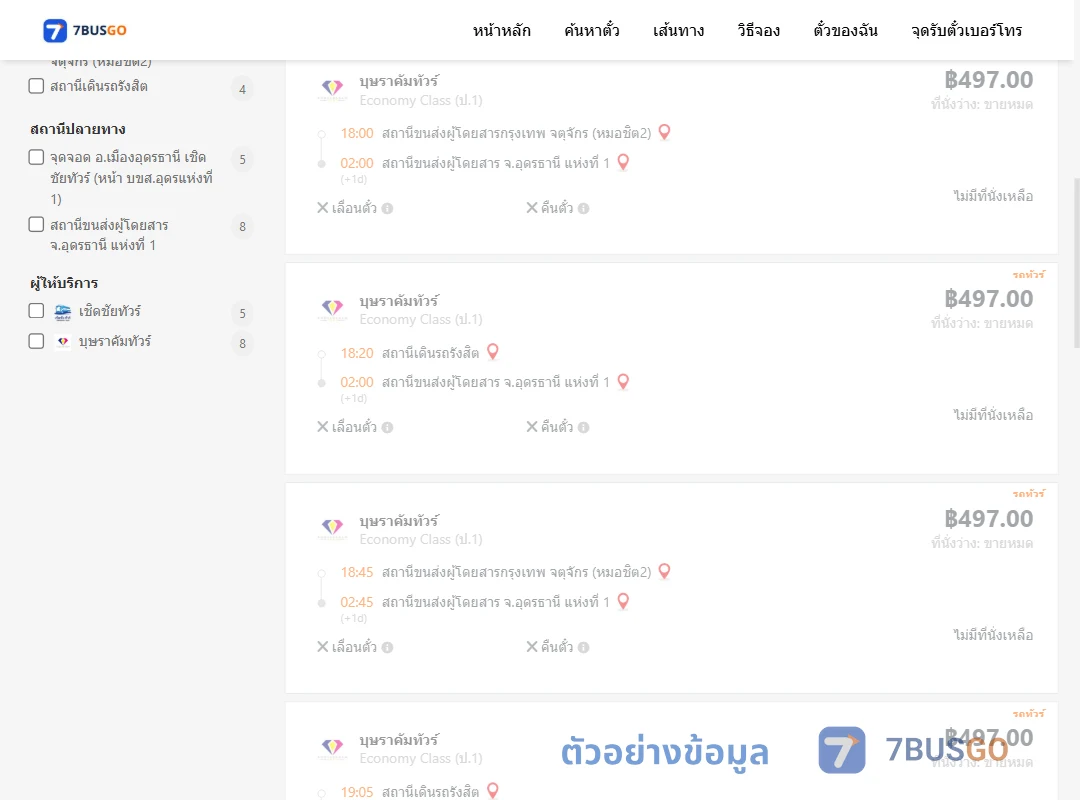Click the บุษราคัมทัวร์ logo in sidebar filter
1080x800 pixels.
(63, 342)
